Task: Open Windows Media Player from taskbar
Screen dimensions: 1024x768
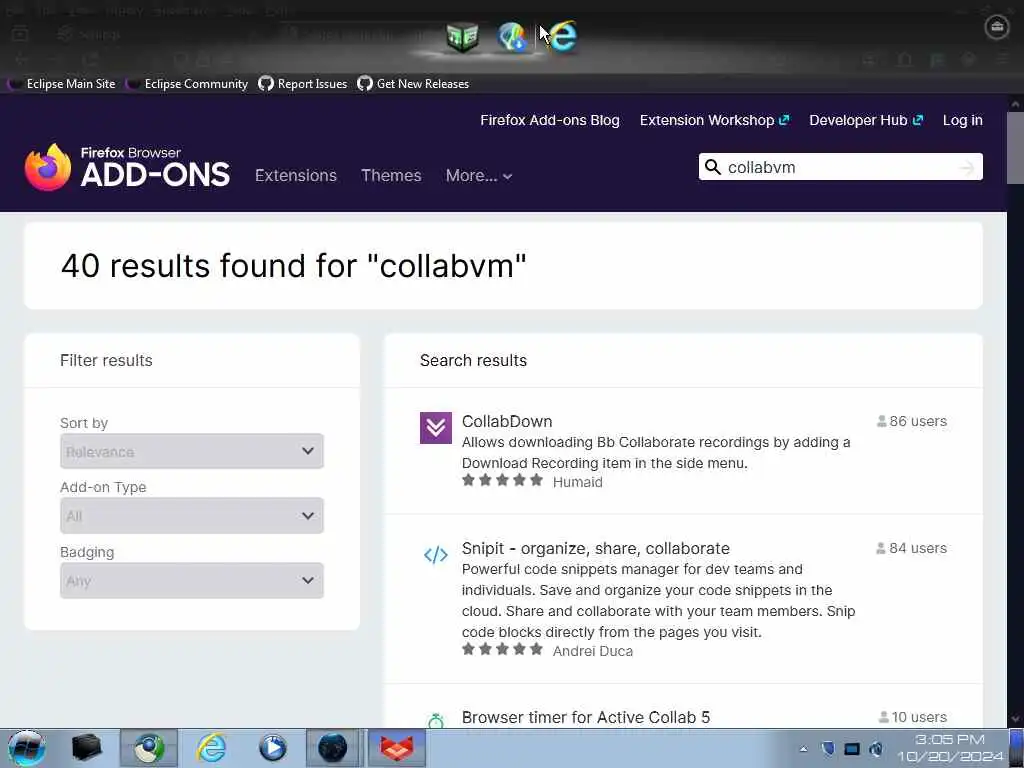Action: click(272, 748)
